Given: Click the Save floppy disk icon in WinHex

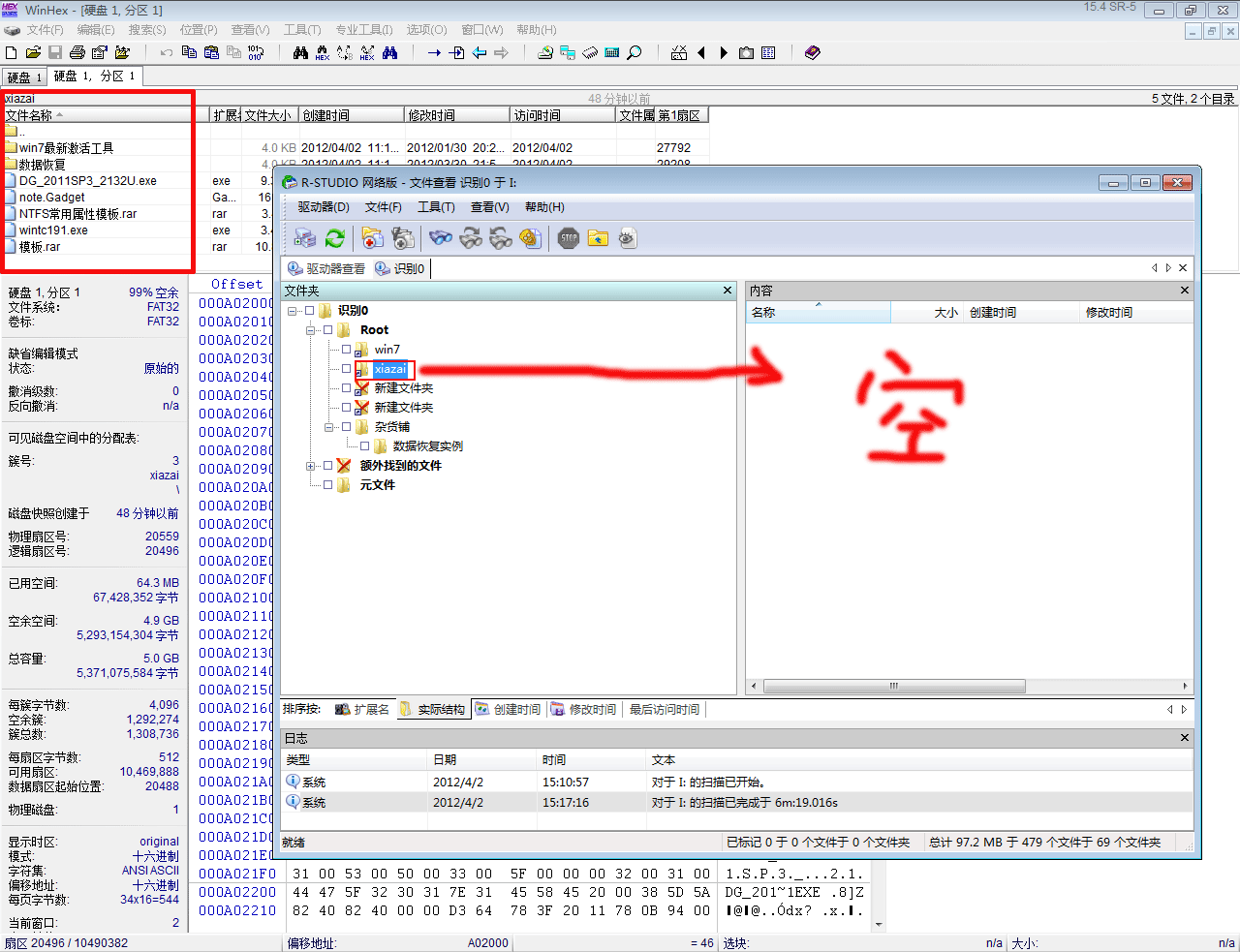Looking at the screenshot, I should click(x=55, y=52).
